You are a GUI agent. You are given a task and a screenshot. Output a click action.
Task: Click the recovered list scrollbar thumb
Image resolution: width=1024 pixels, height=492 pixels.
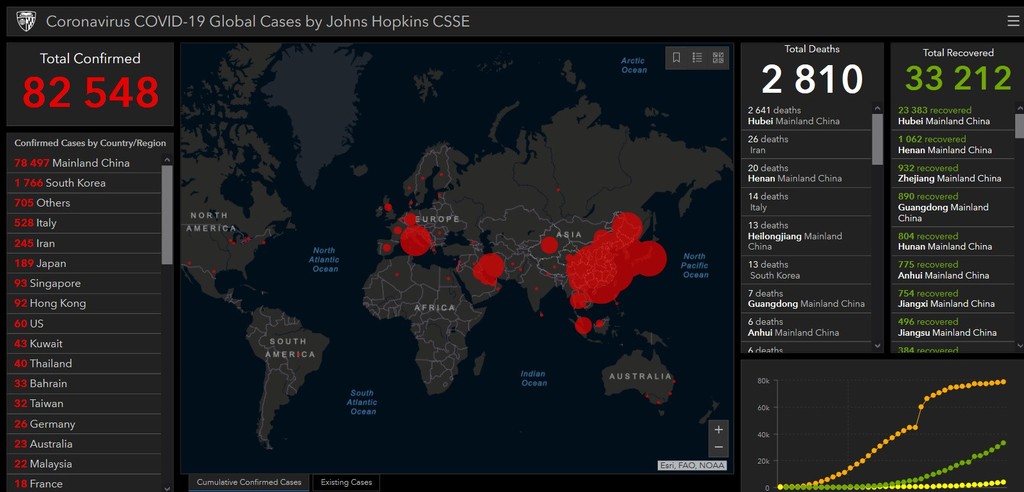tap(1019, 125)
